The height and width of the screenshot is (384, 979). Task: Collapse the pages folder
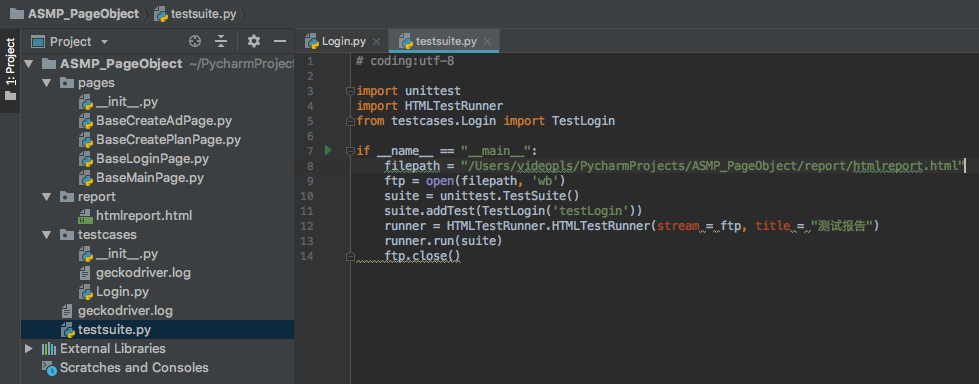tap(46, 83)
